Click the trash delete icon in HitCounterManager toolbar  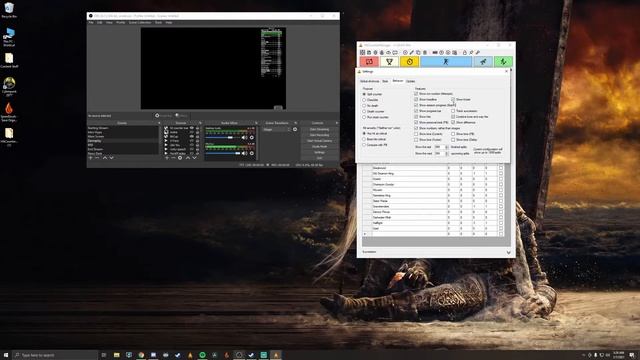pos(424,52)
